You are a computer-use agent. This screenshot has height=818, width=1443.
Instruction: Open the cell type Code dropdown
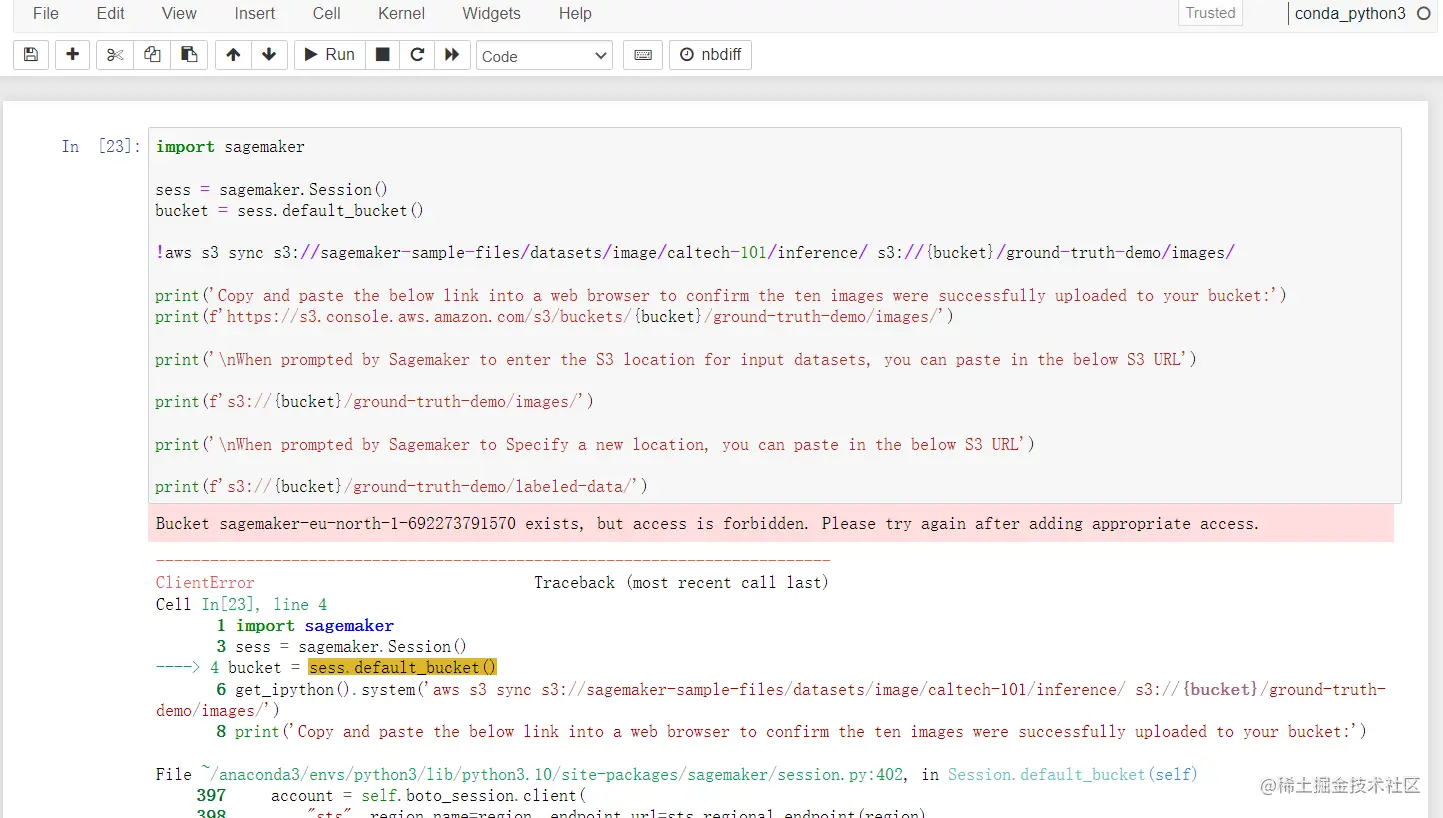544,56
